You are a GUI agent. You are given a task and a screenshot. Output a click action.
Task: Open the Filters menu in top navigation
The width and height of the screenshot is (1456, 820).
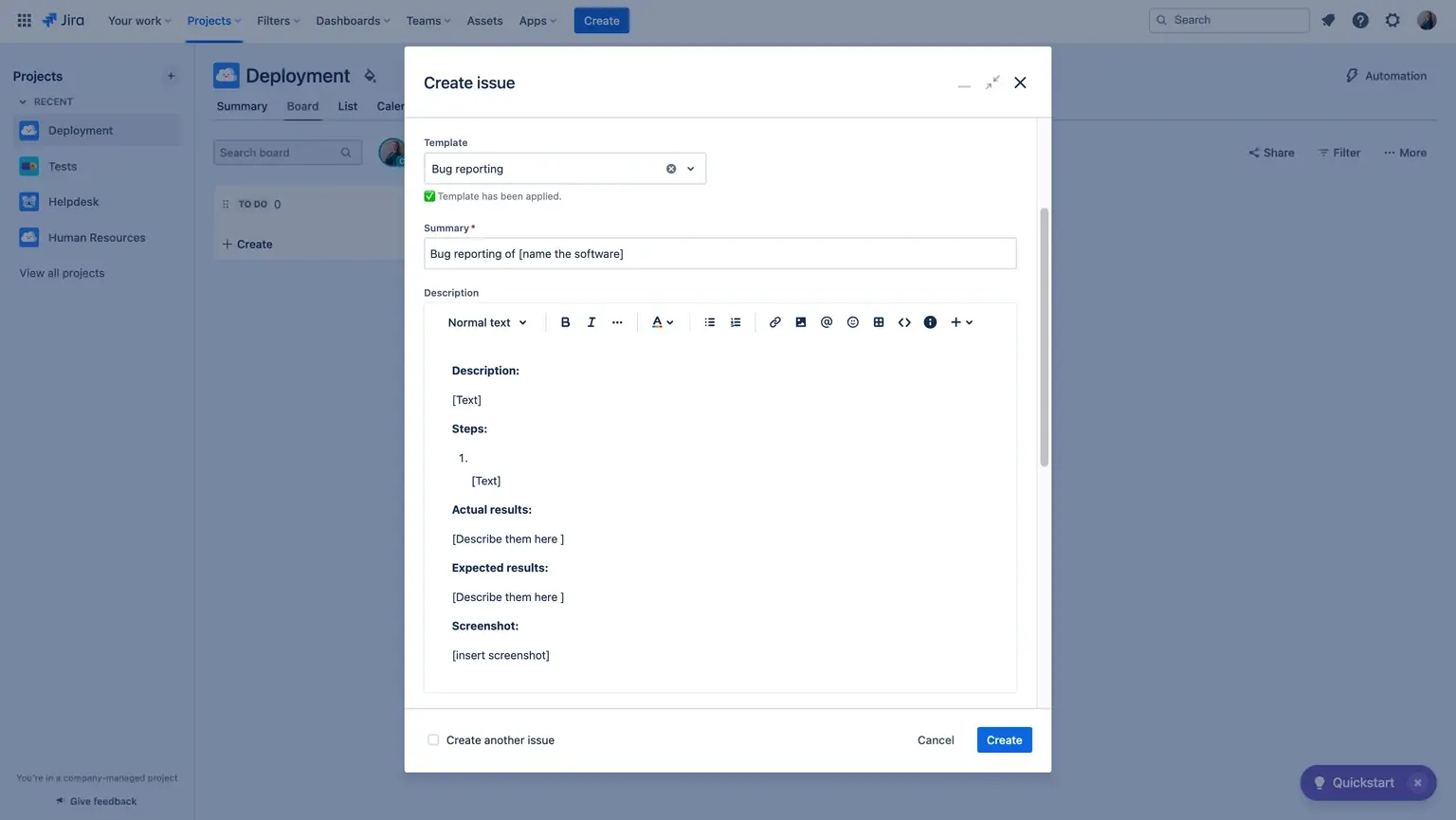click(x=278, y=21)
